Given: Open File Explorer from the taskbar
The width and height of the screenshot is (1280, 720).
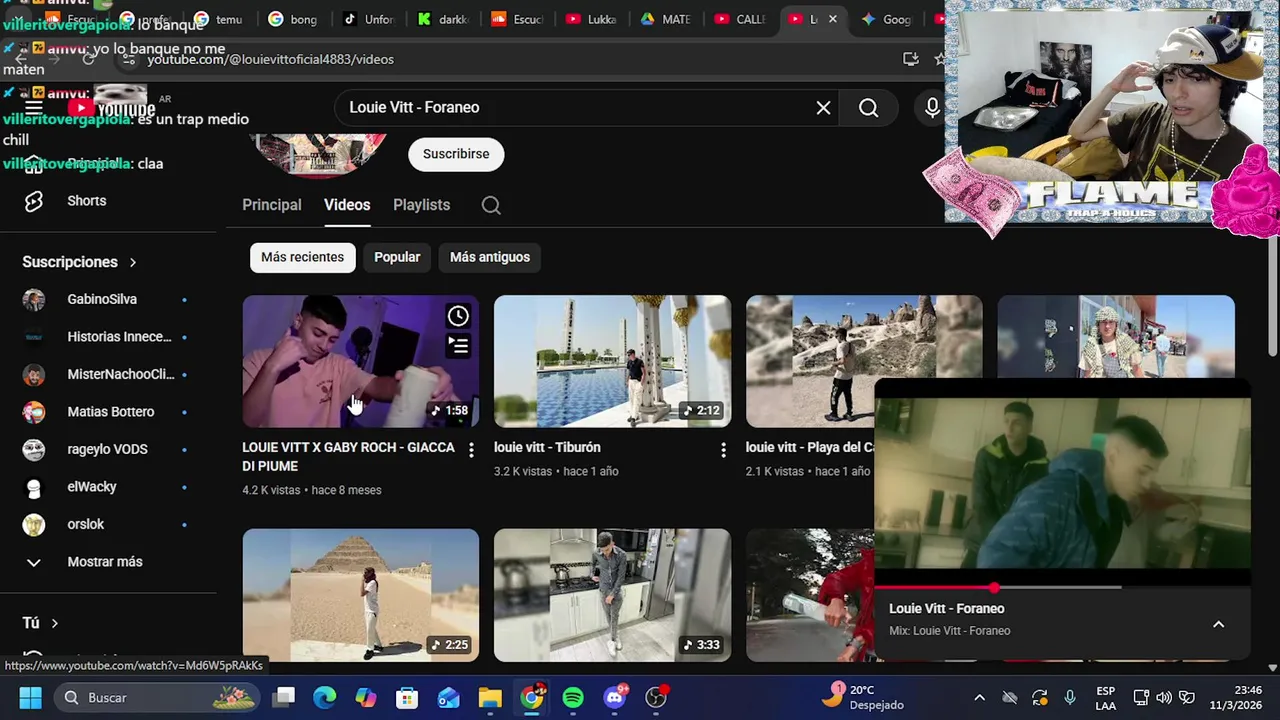Looking at the screenshot, I should pyautogui.click(x=489, y=697).
